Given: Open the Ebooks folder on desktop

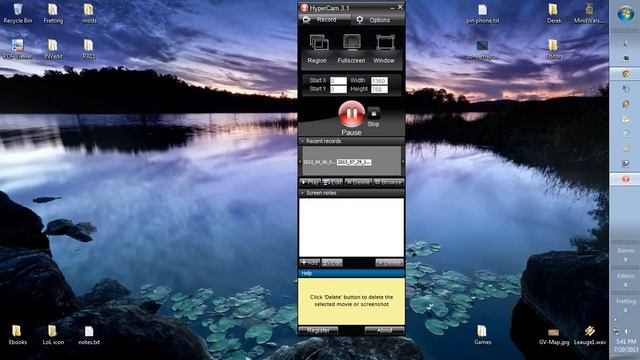Looking at the screenshot, I should click(x=18, y=335).
